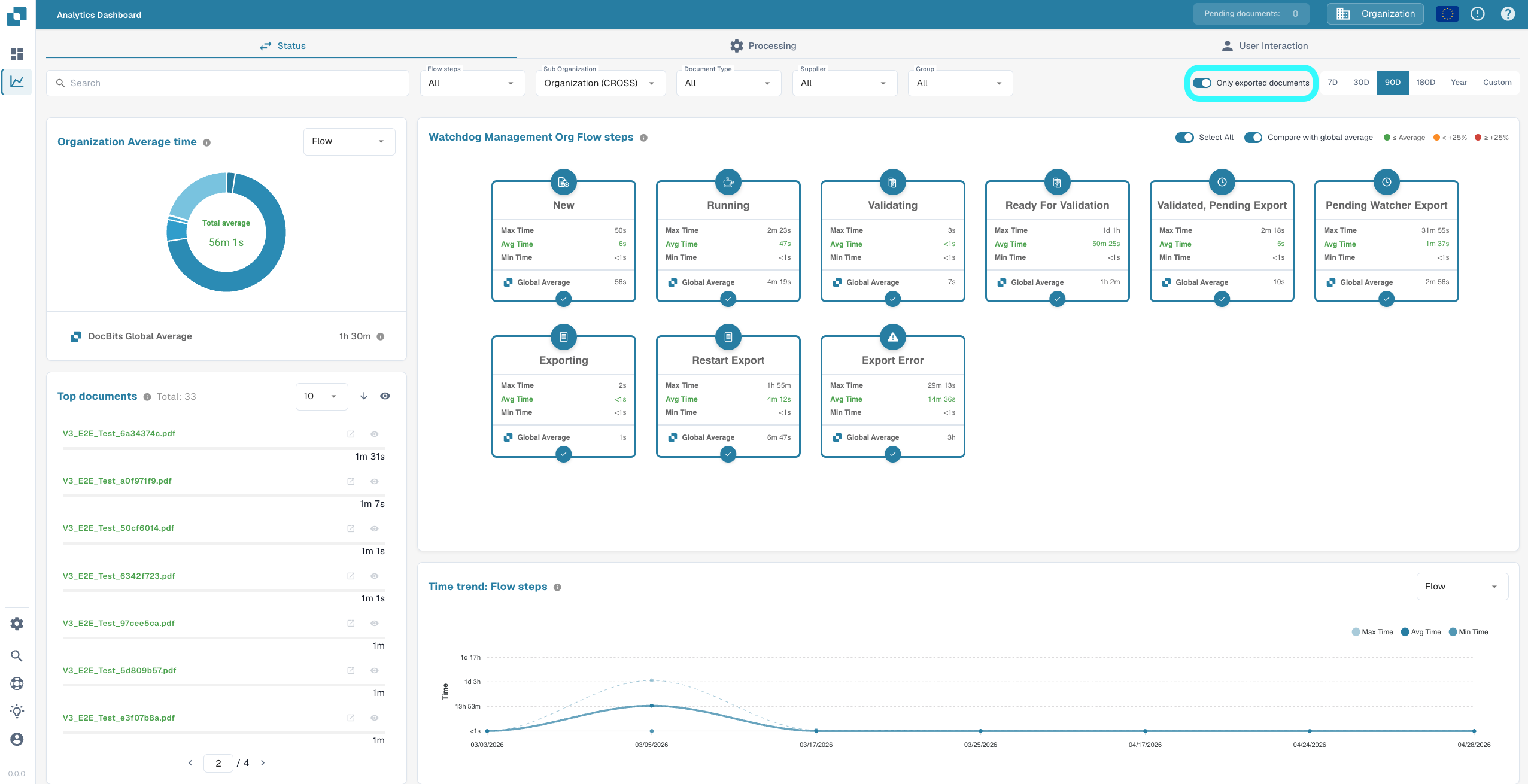Click the Organization button in header
The image size is (1528, 784).
1375,14
